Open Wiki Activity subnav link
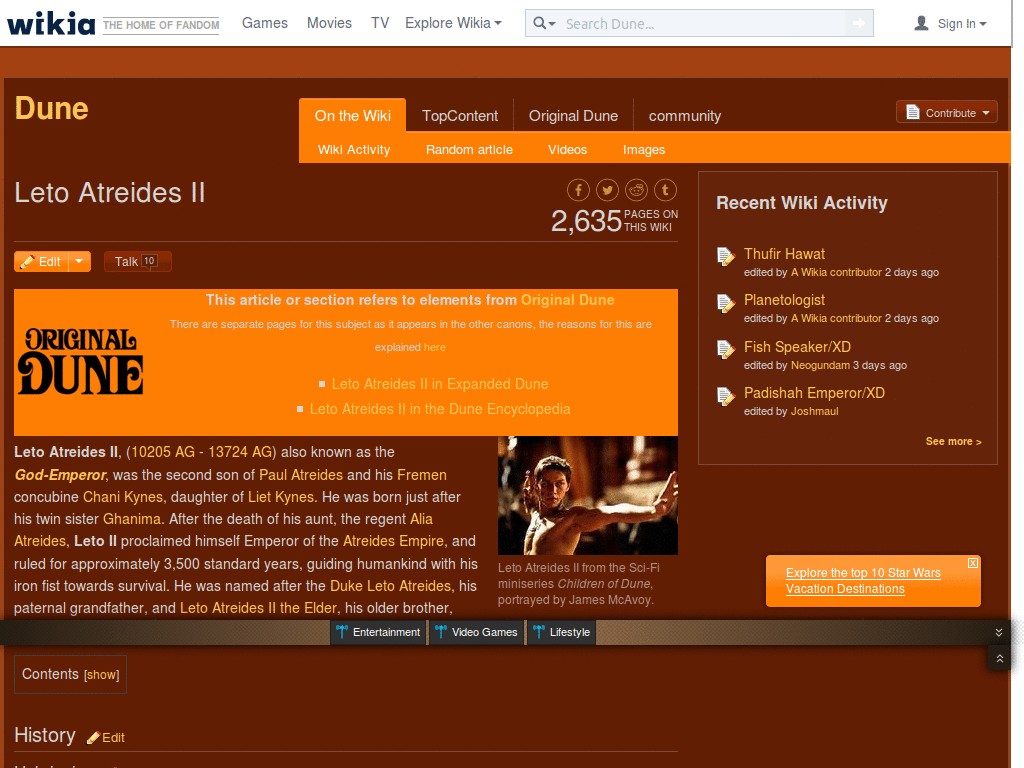Image resolution: width=1024 pixels, height=768 pixels. [354, 150]
